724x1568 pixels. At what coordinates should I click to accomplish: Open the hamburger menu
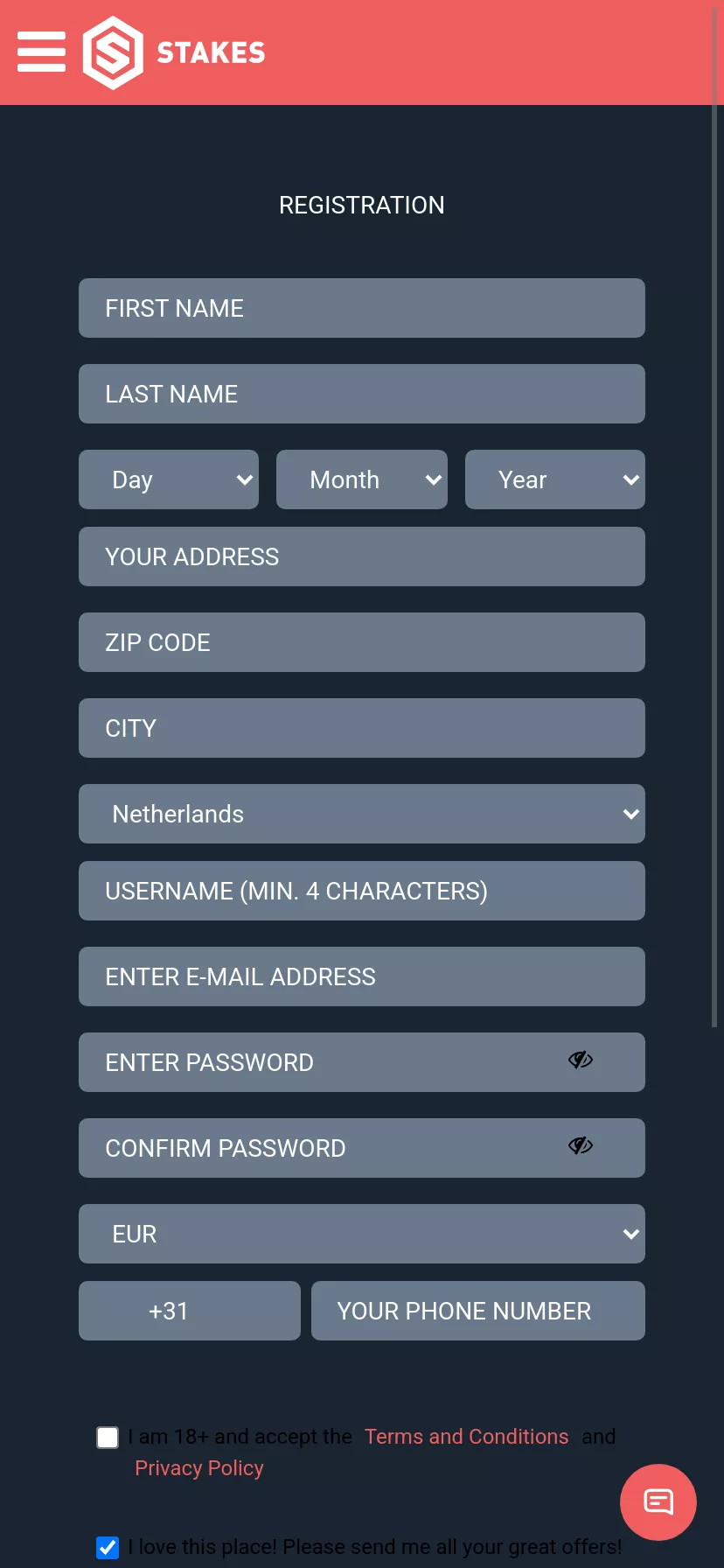[41, 52]
